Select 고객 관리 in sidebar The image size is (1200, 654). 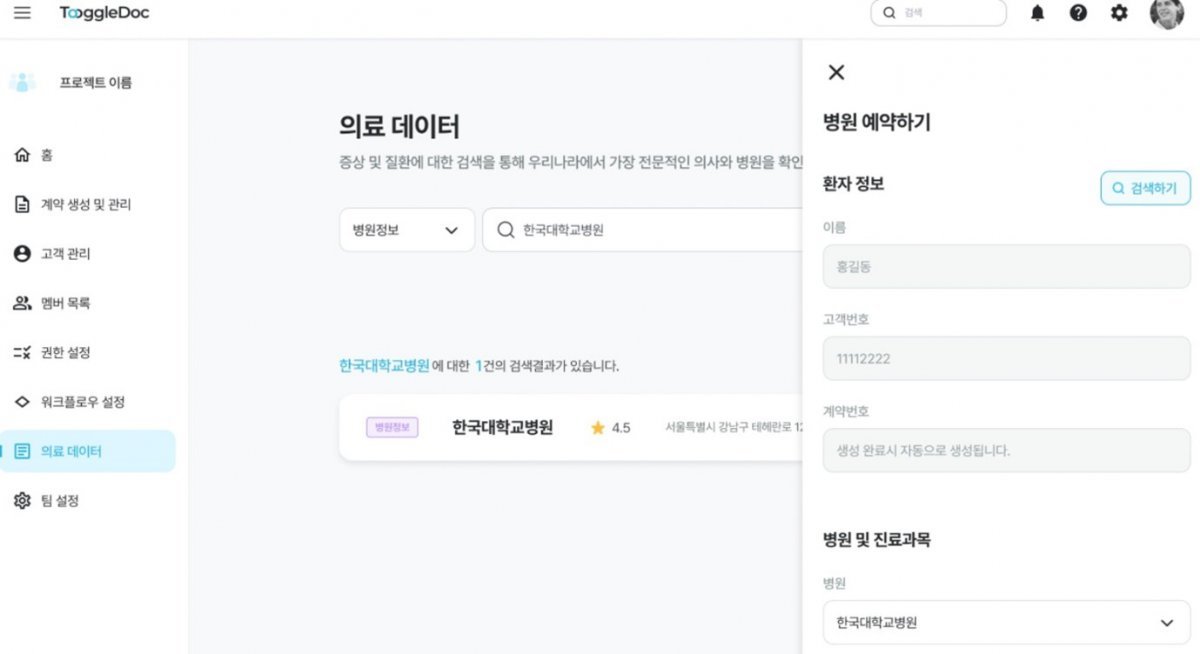coord(65,254)
